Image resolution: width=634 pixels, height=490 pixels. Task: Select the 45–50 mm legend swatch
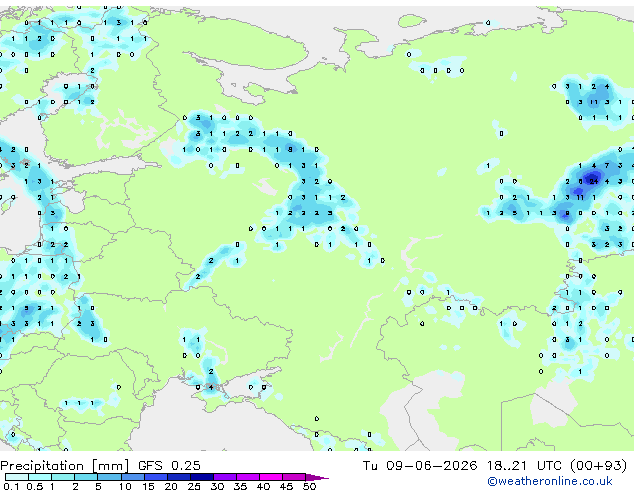click(294, 477)
